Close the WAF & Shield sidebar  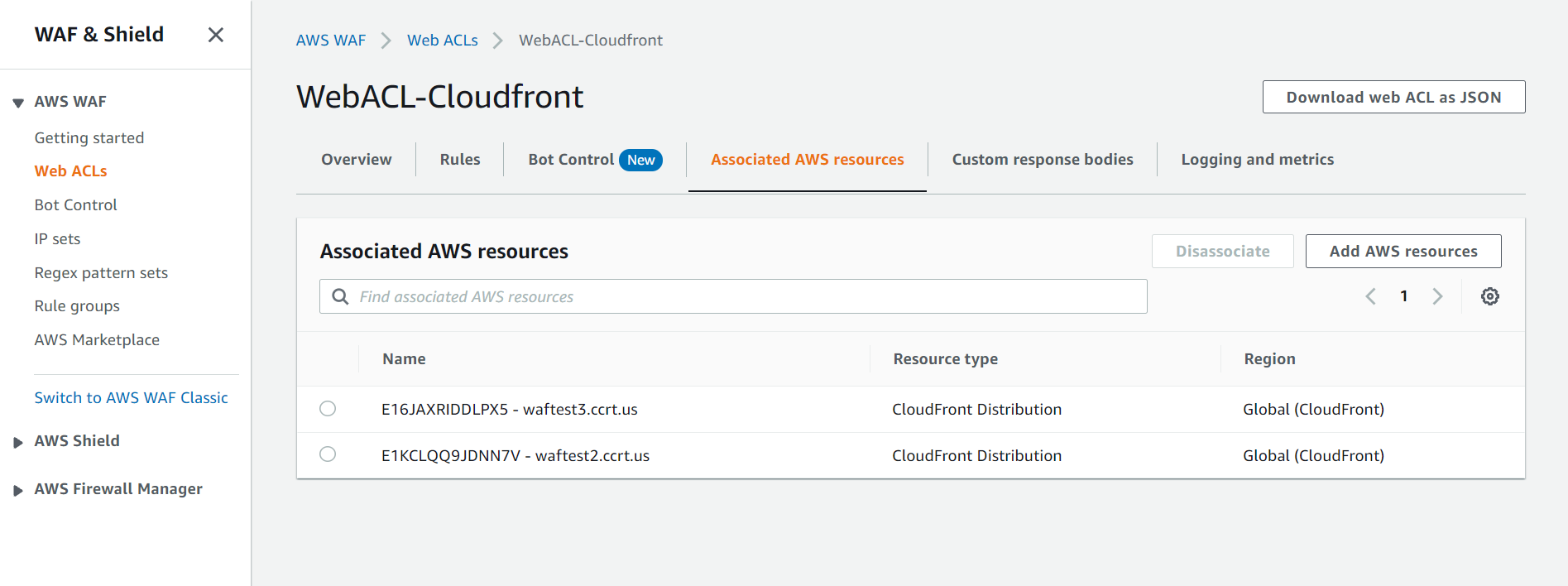pyautogui.click(x=216, y=35)
